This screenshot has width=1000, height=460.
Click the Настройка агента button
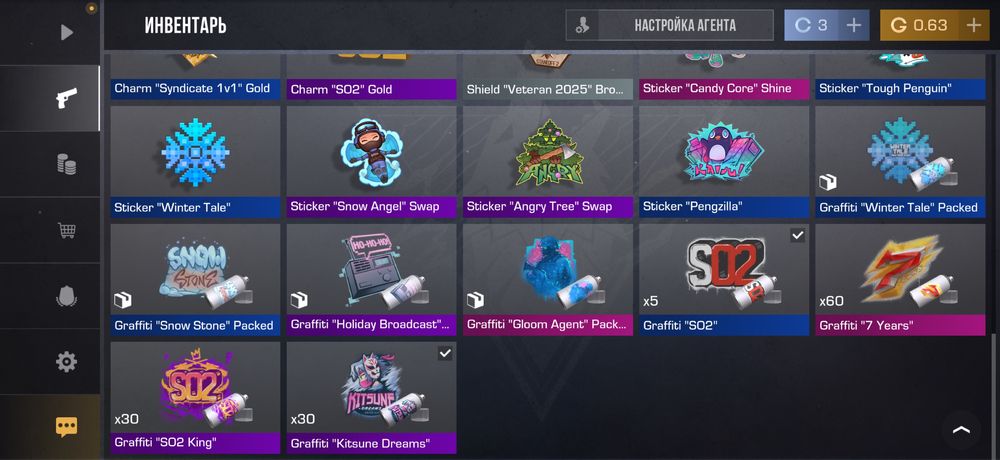(x=670, y=26)
